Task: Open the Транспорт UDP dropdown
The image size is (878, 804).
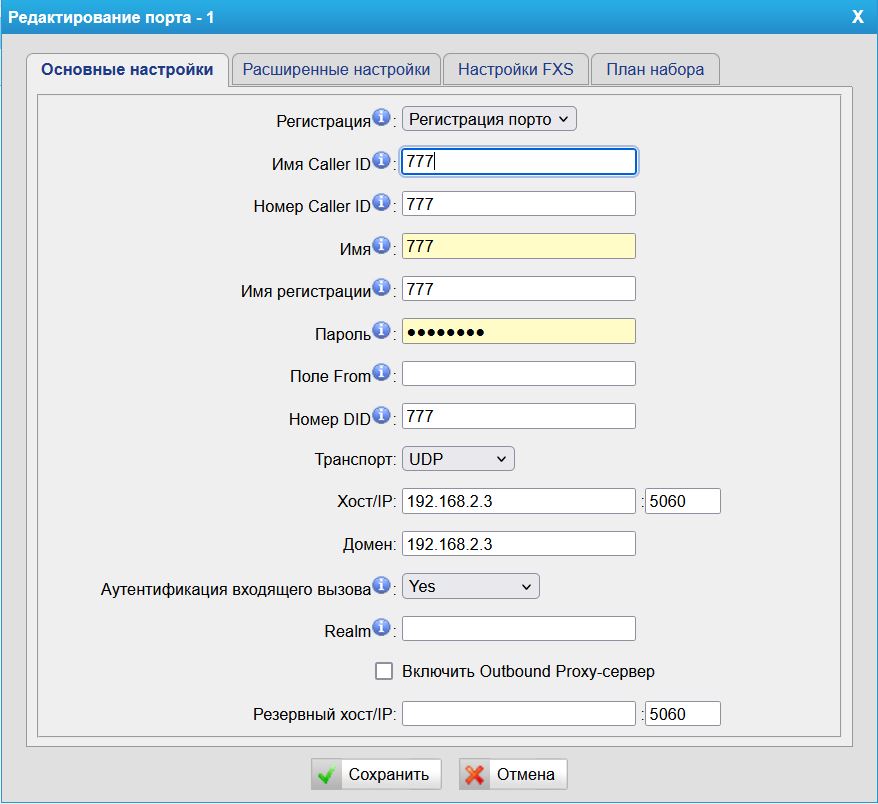Action: click(x=458, y=459)
